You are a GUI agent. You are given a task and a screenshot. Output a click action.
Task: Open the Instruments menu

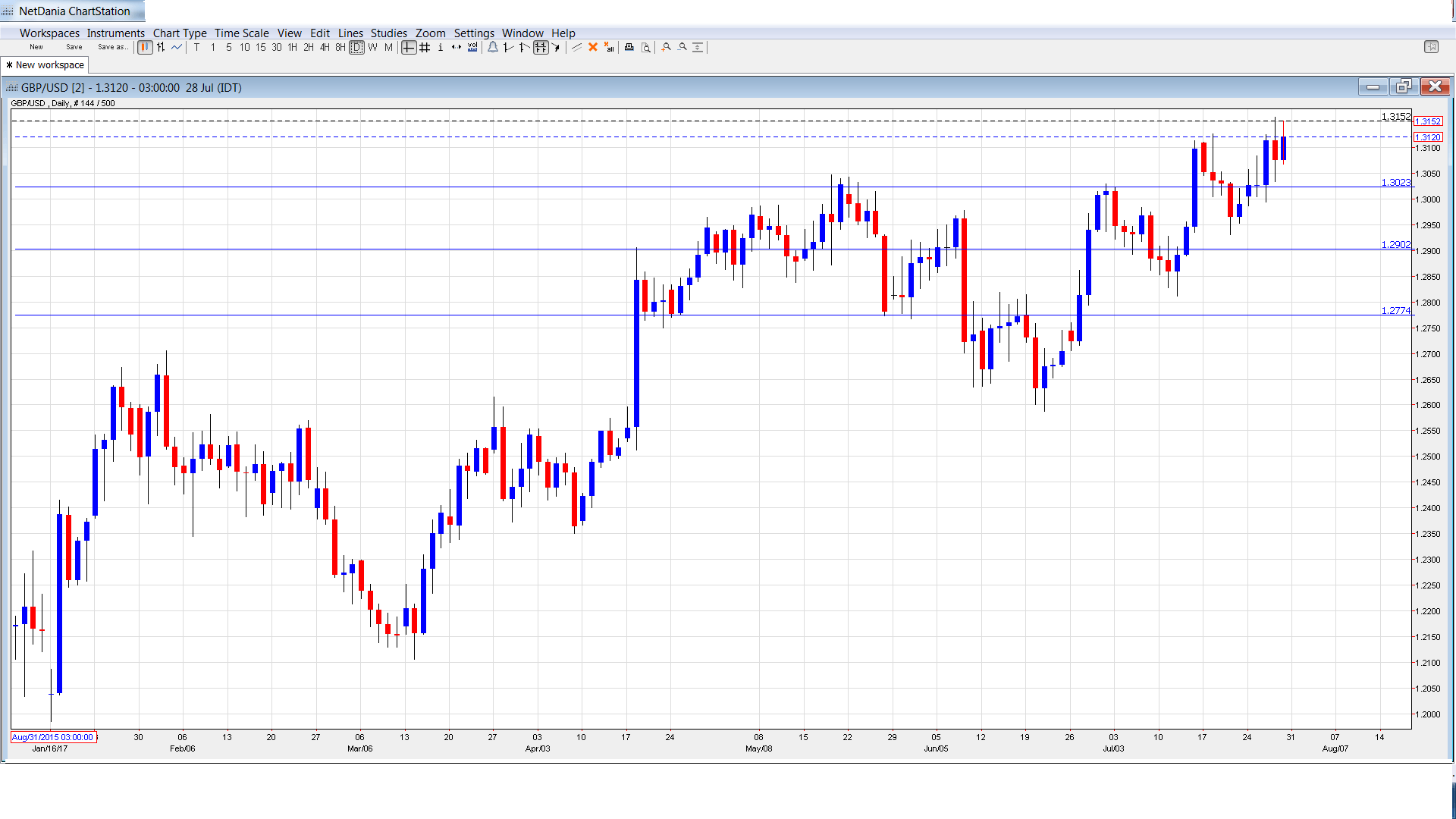[x=115, y=33]
